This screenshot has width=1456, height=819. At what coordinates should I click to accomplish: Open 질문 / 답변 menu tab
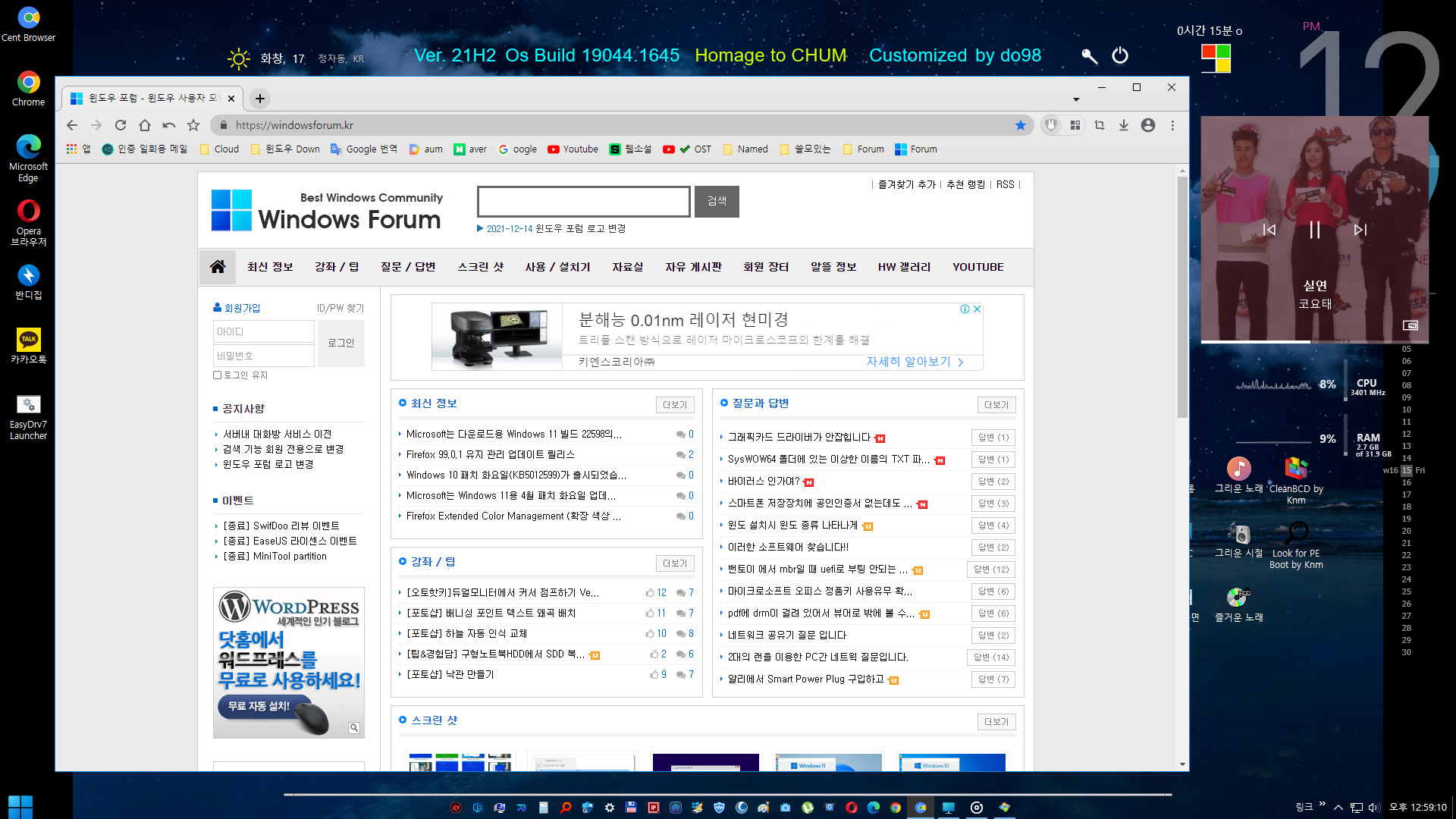tap(408, 267)
